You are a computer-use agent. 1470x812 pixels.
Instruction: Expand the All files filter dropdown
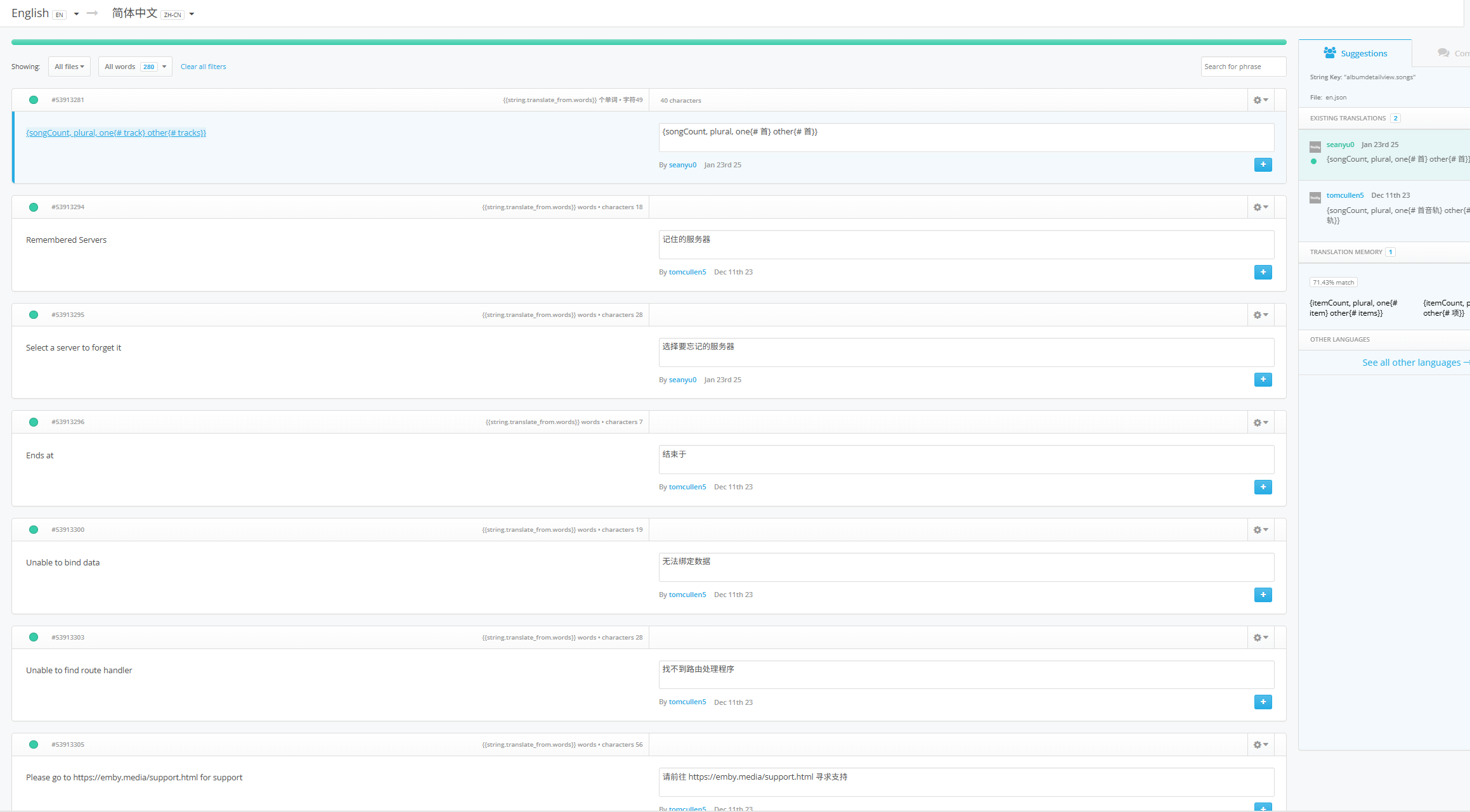tap(69, 67)
